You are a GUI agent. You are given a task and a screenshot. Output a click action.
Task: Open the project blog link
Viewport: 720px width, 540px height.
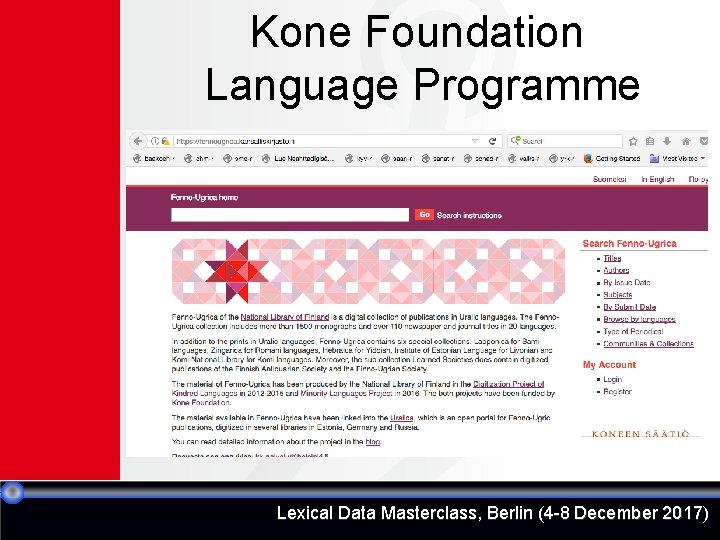point(372,442)
